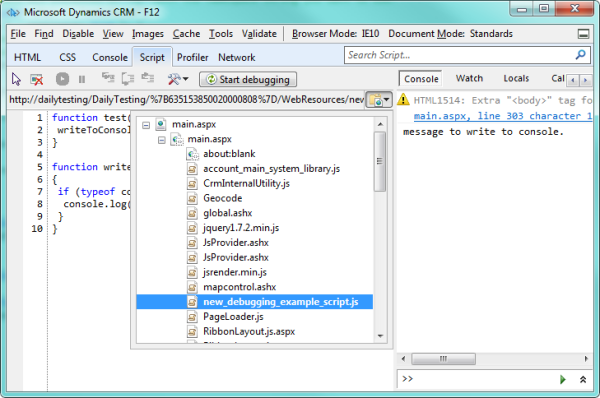The width and height of the screenshot is (600, 398).
Task: Select CrmInternalUtility.js in the list
Action: [246, 184]
